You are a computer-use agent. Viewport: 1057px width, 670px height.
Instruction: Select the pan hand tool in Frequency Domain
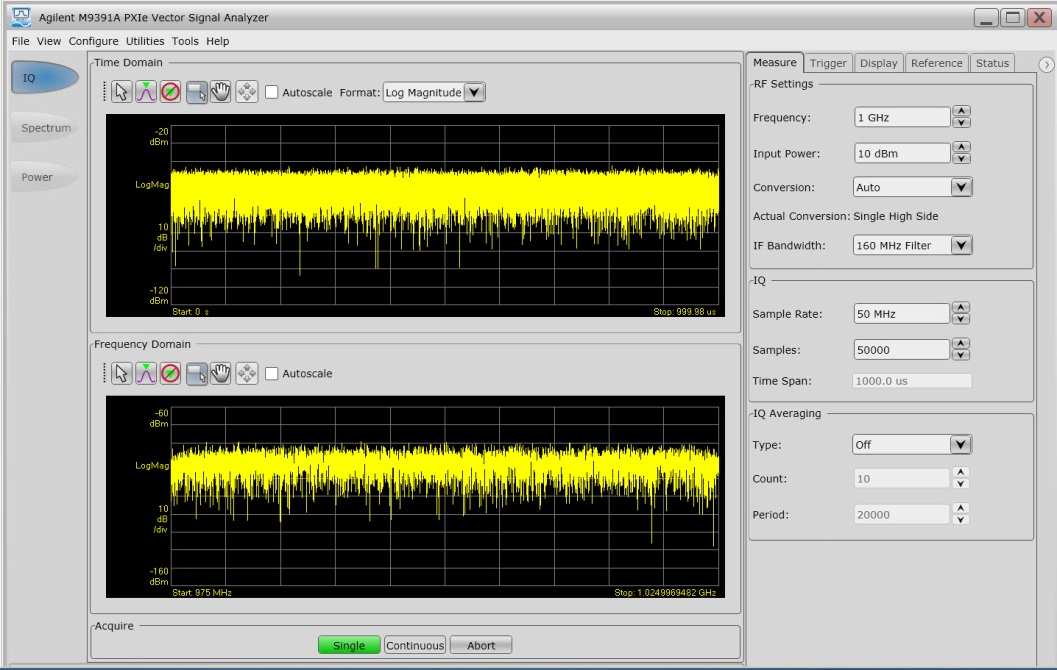tap(221, 373)
